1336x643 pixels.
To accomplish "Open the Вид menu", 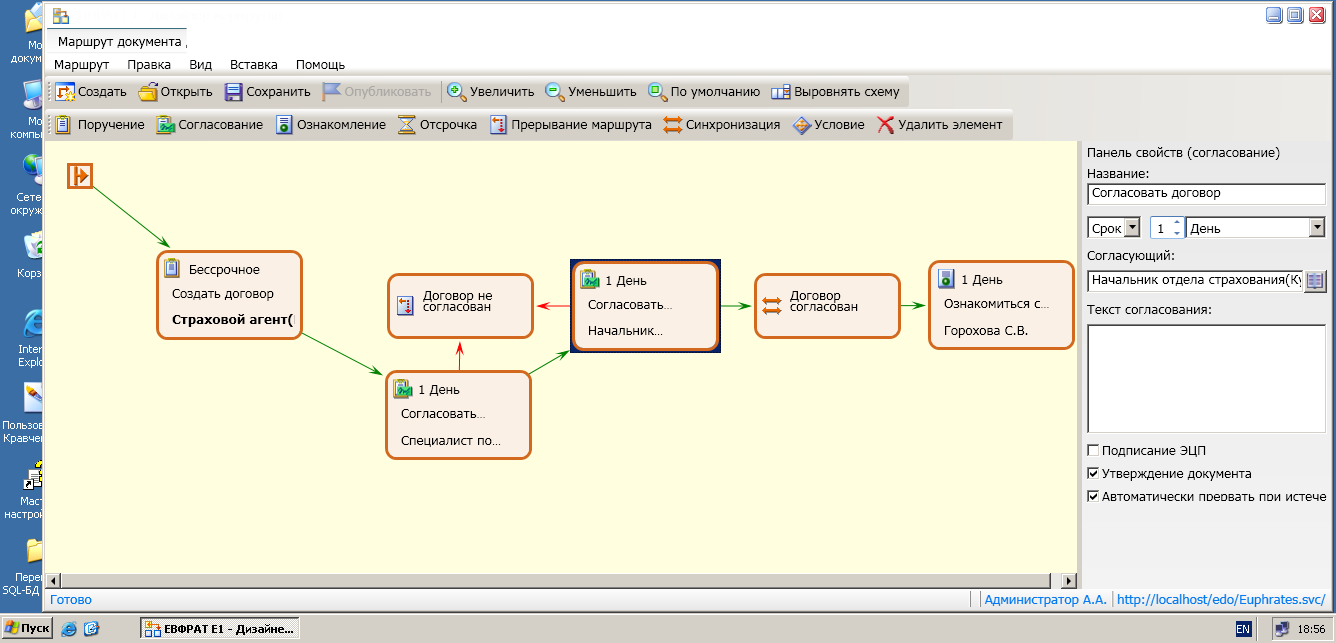I will (x=200, y=64).
